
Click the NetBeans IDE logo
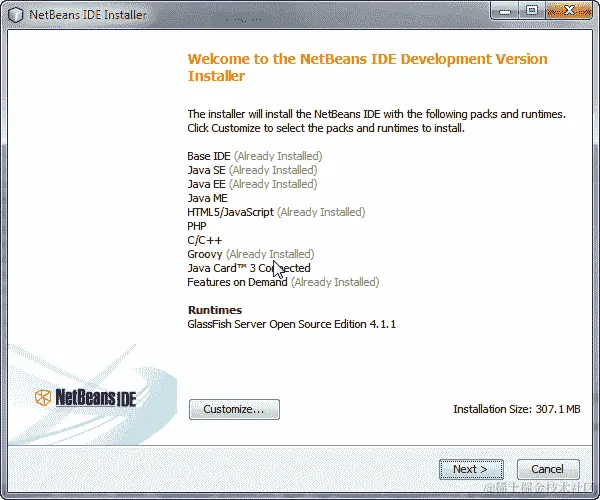(x=86, y=398)
